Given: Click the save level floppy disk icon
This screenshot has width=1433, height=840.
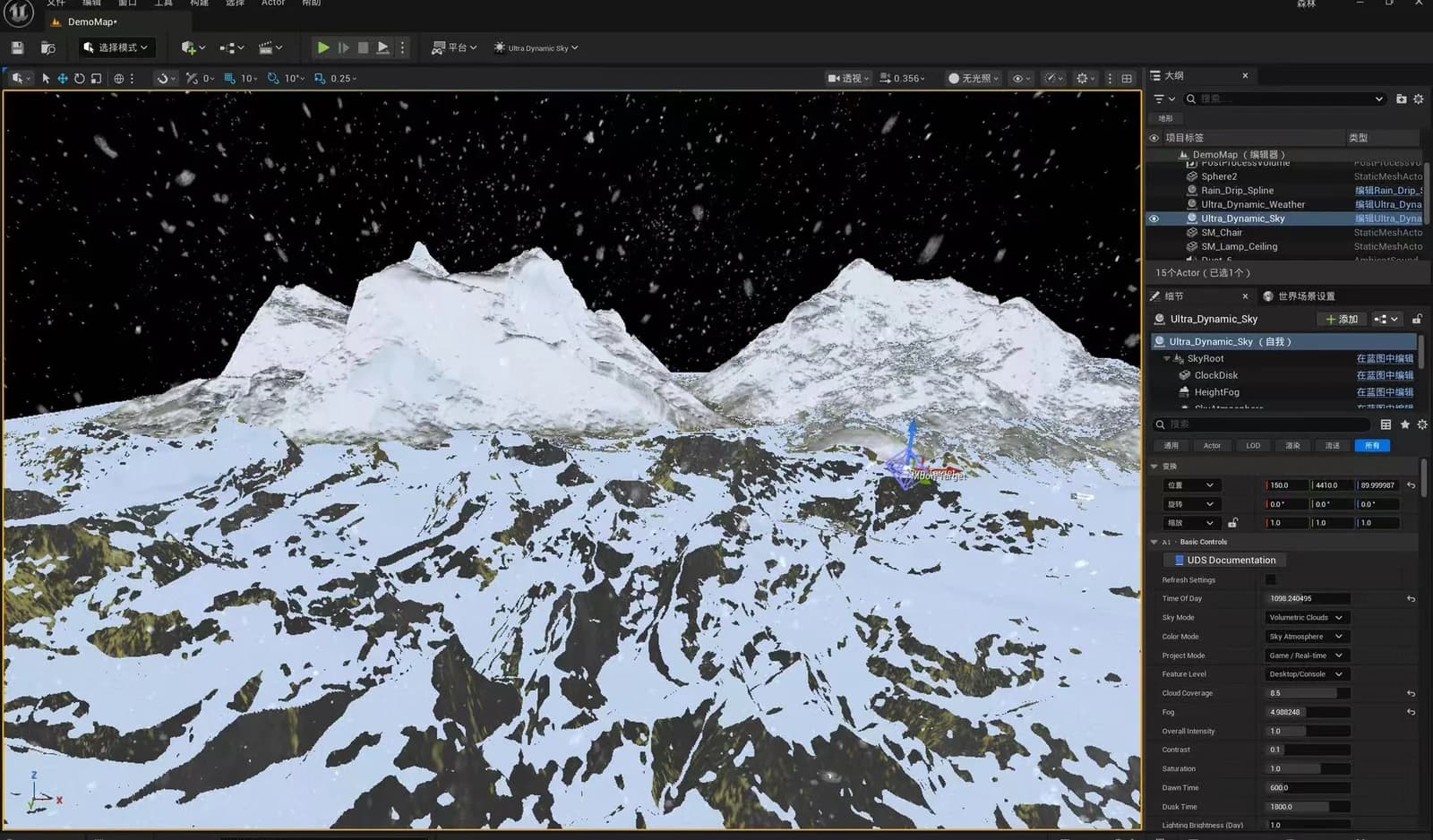Looking at the screenshot, I should click(x=17, y=47).
